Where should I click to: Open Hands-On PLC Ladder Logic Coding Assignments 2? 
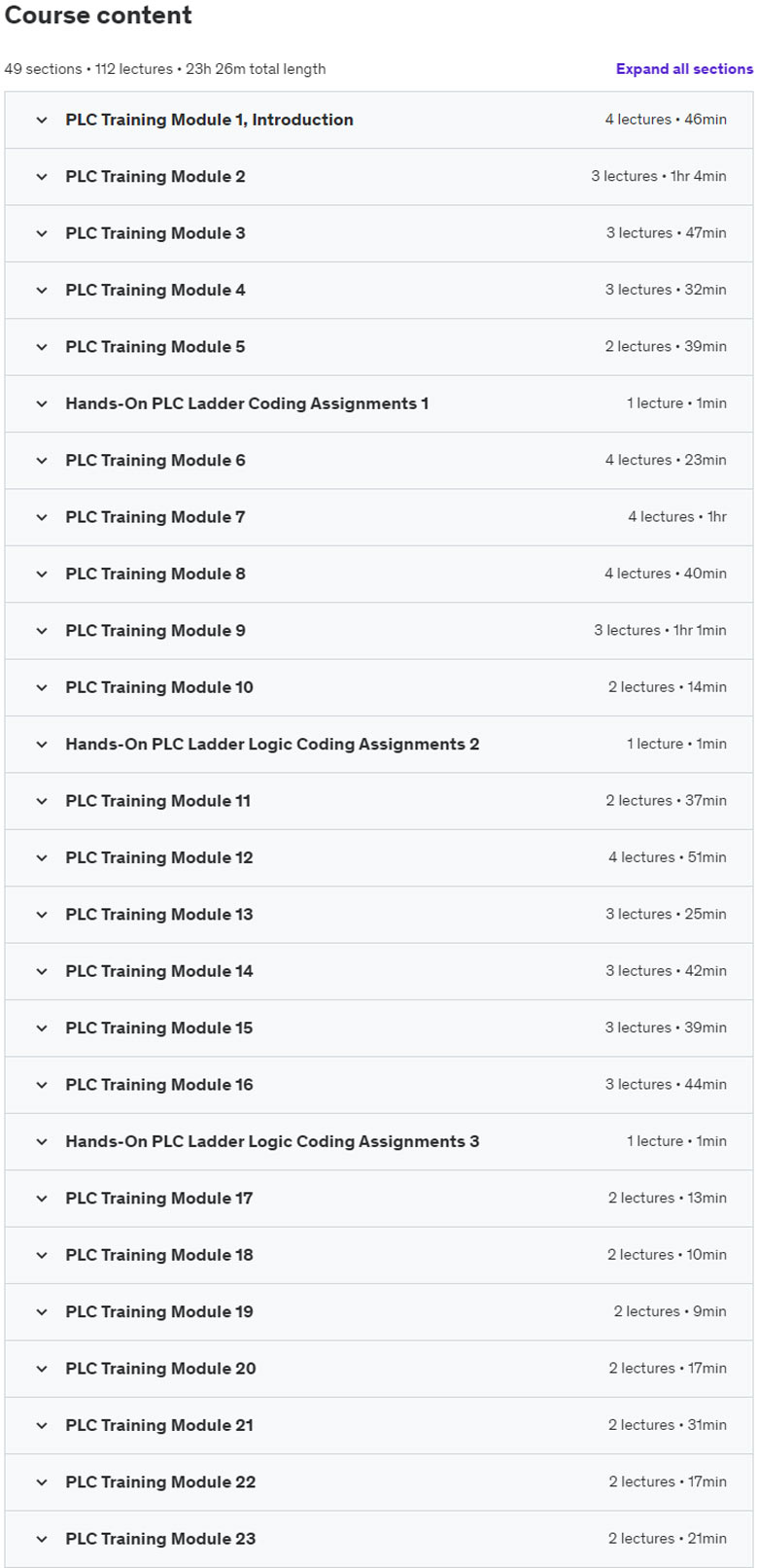[272, 745]
